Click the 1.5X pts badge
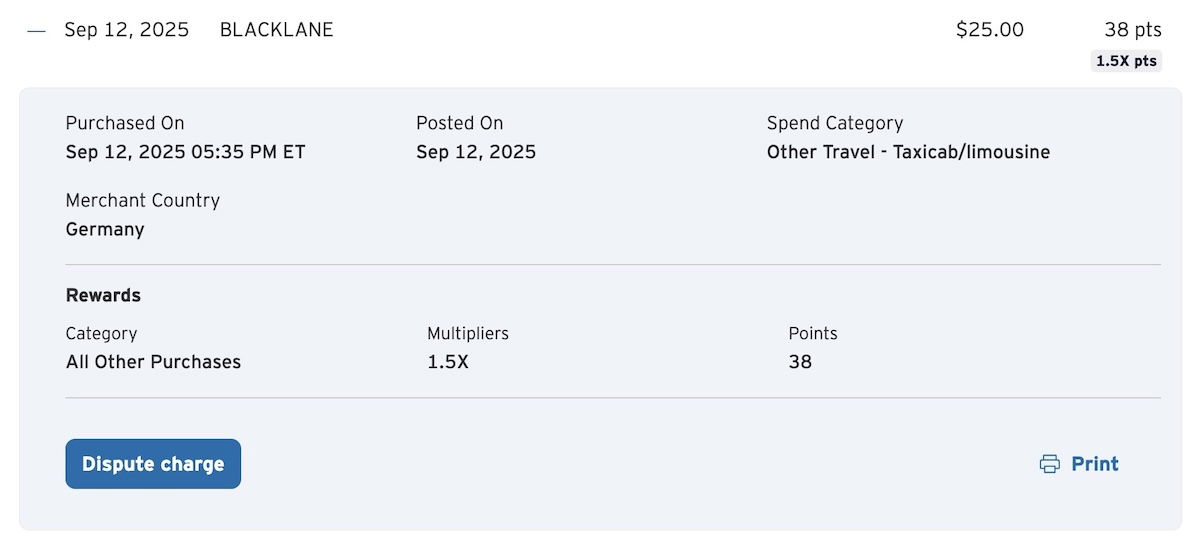 pos(1126,61)
